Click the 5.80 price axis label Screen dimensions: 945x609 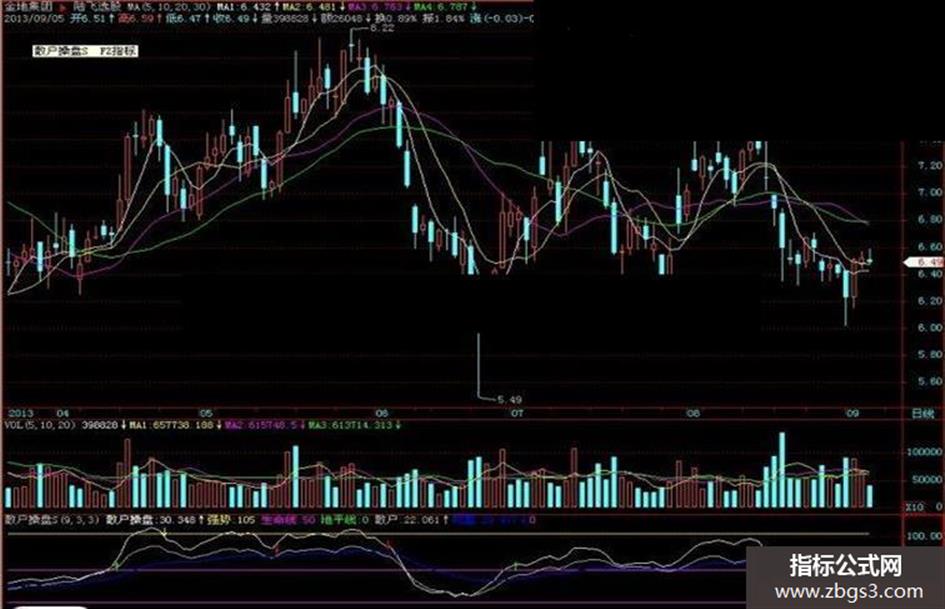(930, 355)
